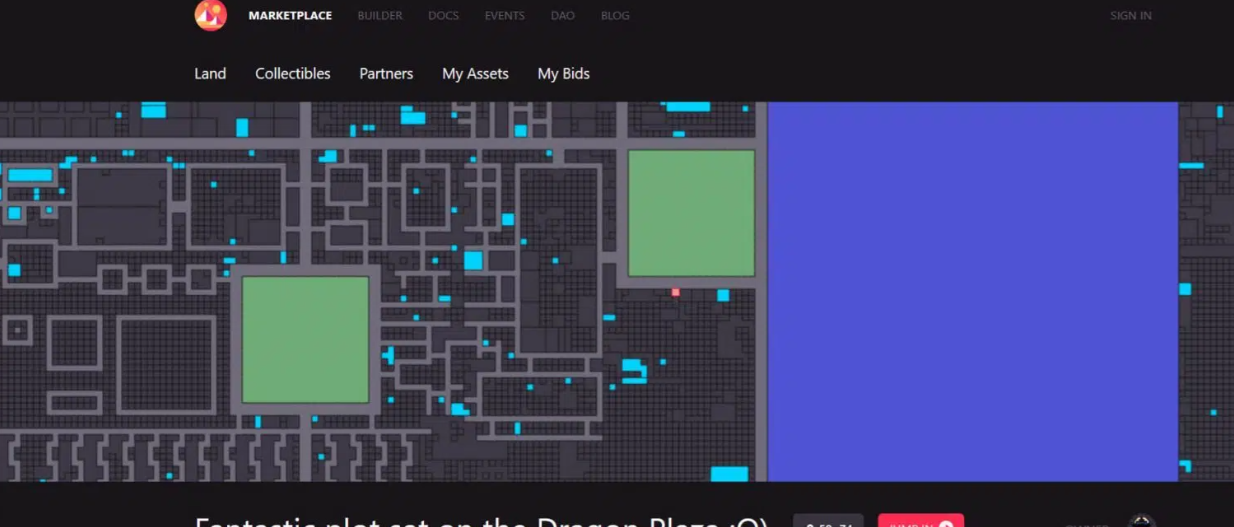Open the MARKETPLACE nav item
Viewport: 1234px width, 527px height.
click(x=290, y=16)
